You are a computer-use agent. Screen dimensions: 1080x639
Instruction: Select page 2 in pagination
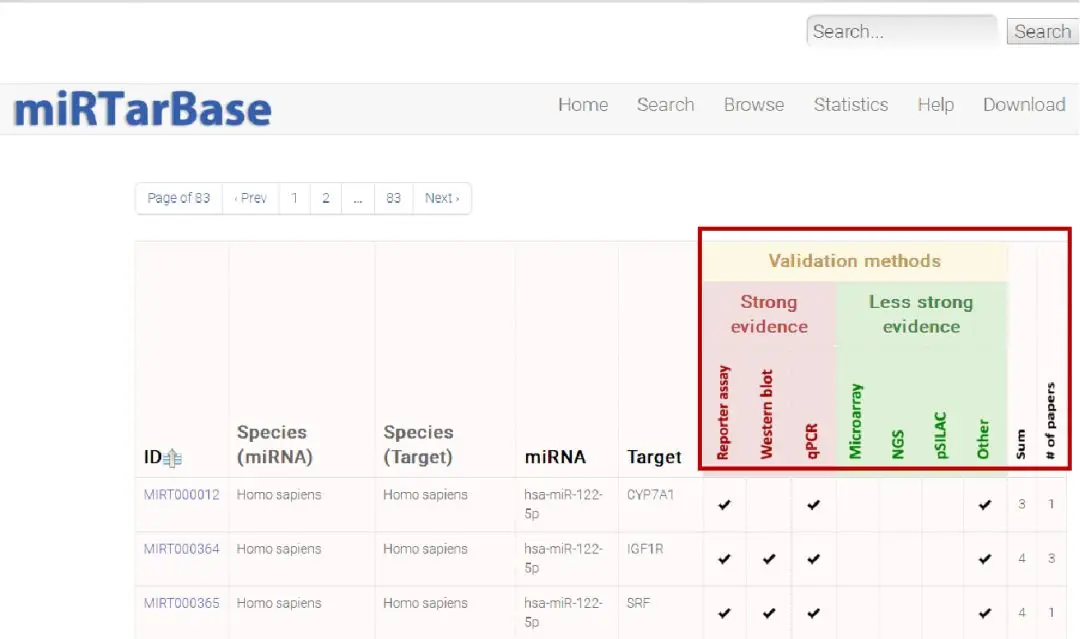pyautogui.click(x=325, y=198)
